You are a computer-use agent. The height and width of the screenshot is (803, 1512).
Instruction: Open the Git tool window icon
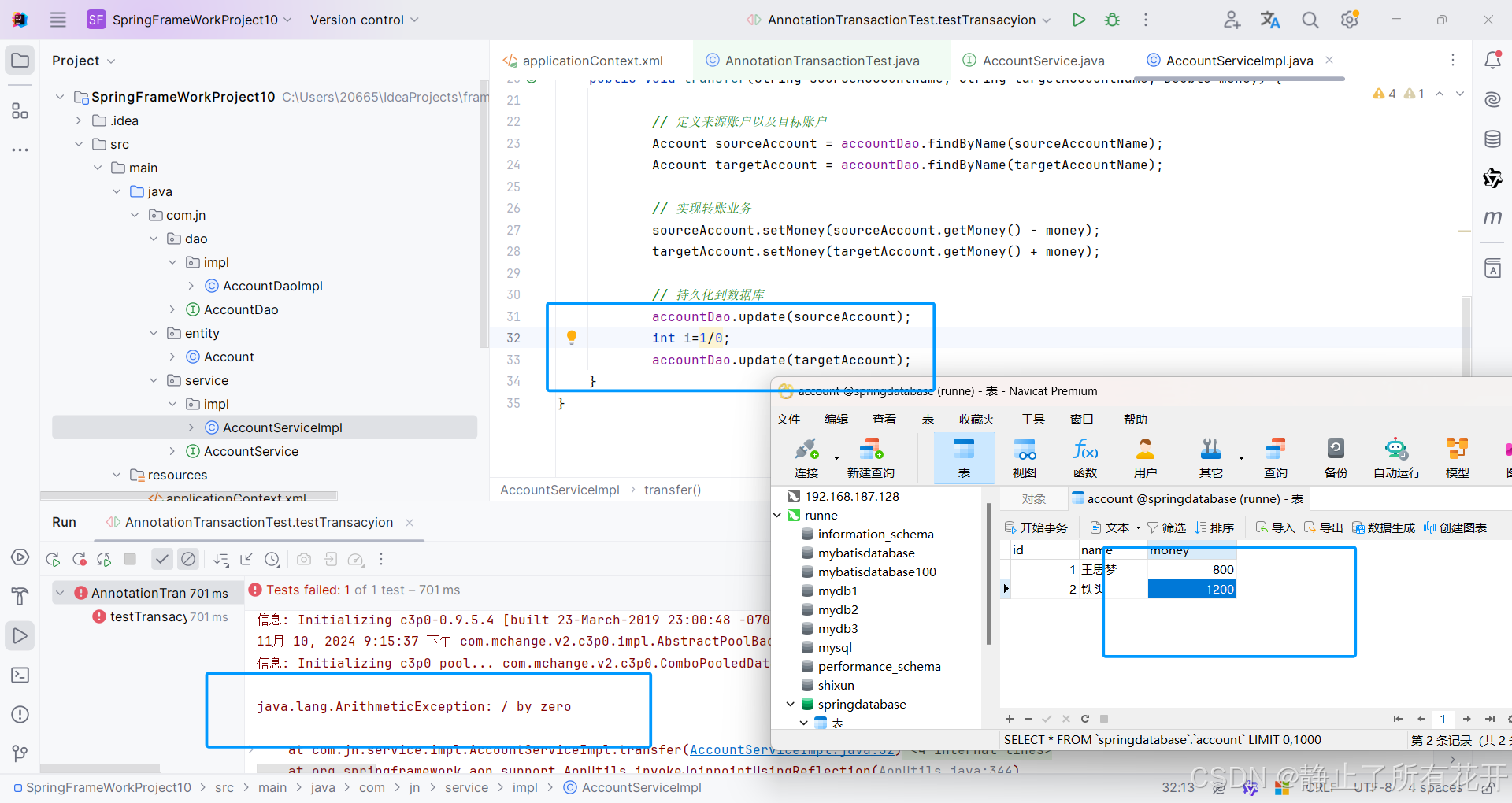(20, 753)
